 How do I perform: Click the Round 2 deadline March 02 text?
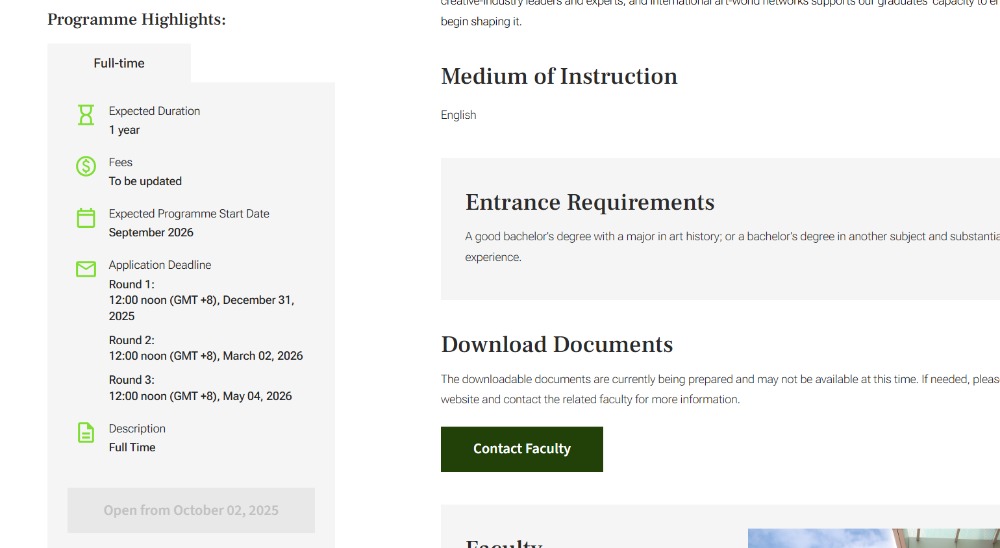(x=206, y=356)
